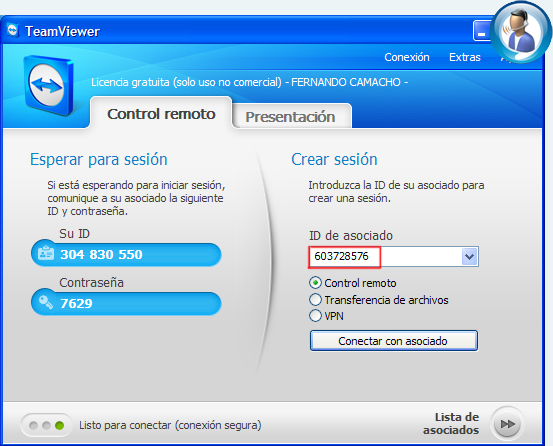Switch to the Control remoto tab
The height and width of the screenshot is (446, 553).
tap(161, 114)
